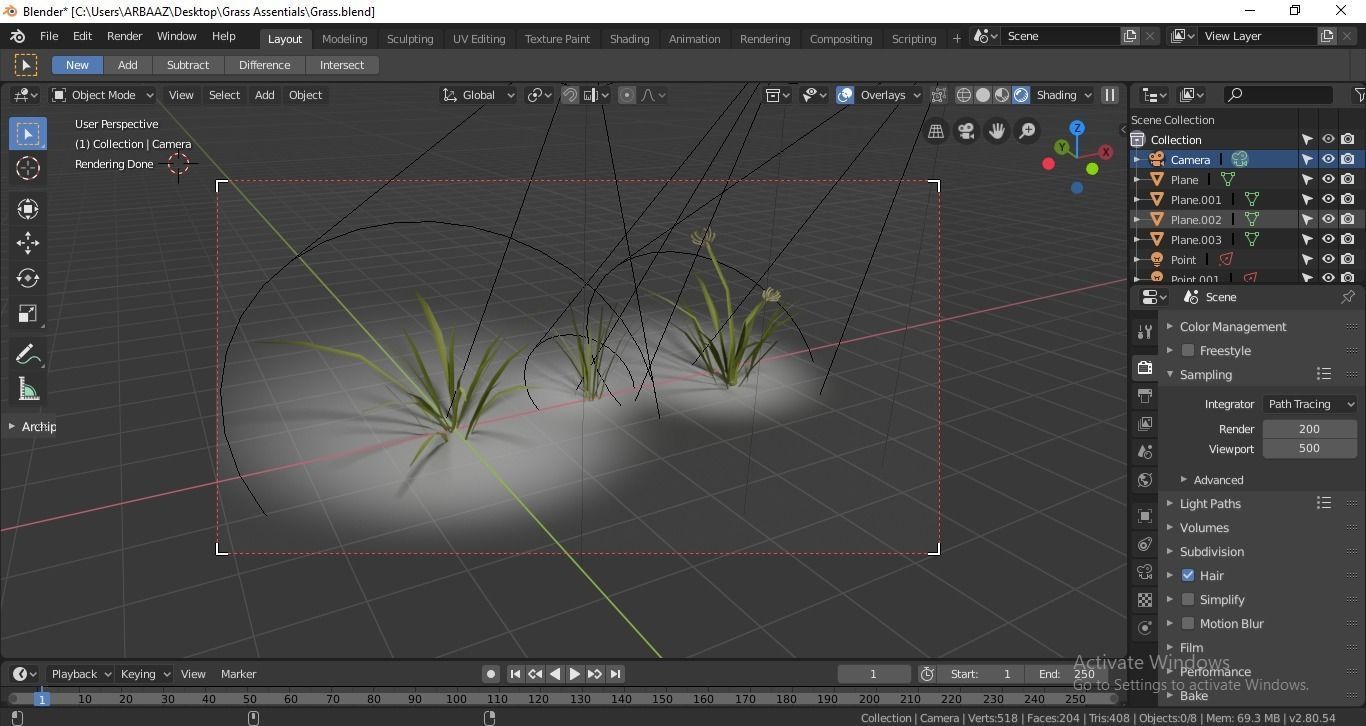The height and width of the screenshot is (726, 1366).
Task: Disable rendering for the Point light
Action: pos(1348,260)
